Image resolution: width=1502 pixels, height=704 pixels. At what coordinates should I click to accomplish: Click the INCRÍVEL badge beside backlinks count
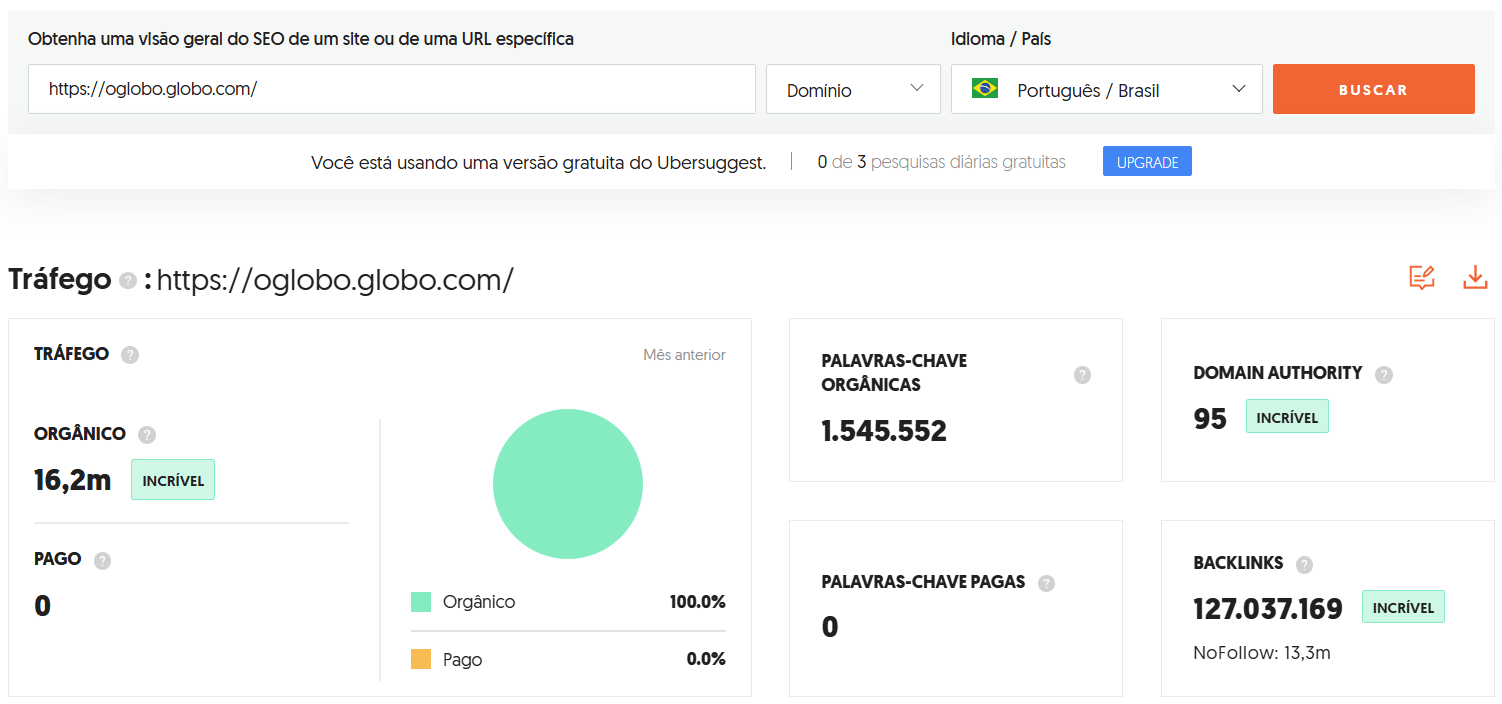click(1403, 607)
